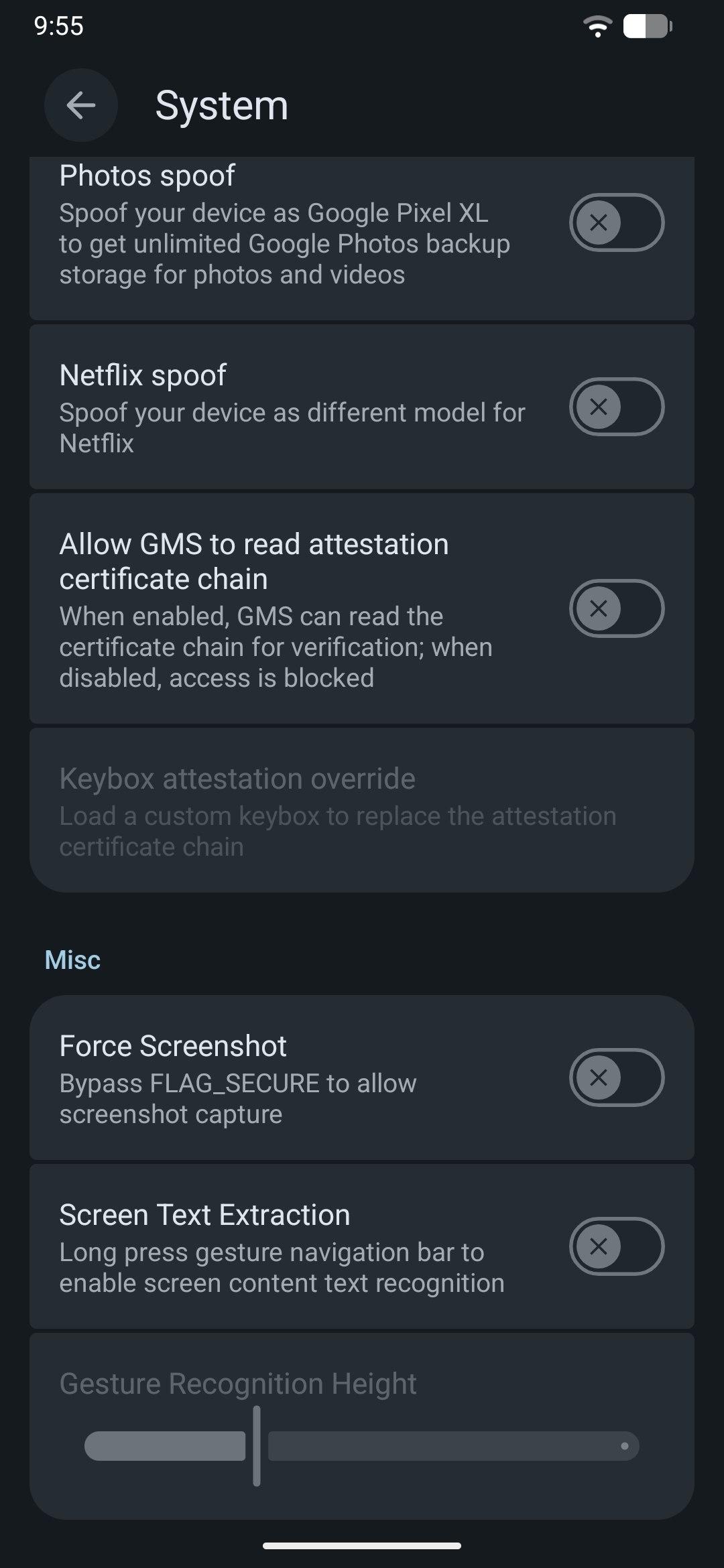Enable the Photos spoof toggle

(x=616, y=222)
